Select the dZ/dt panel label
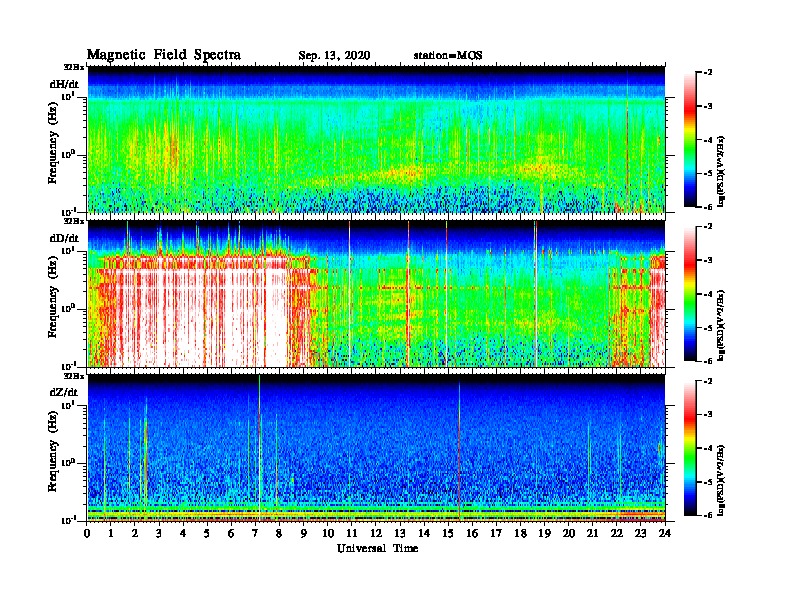Image resolution: width=792 pixels, height=612 pixels. click(64, 392)
